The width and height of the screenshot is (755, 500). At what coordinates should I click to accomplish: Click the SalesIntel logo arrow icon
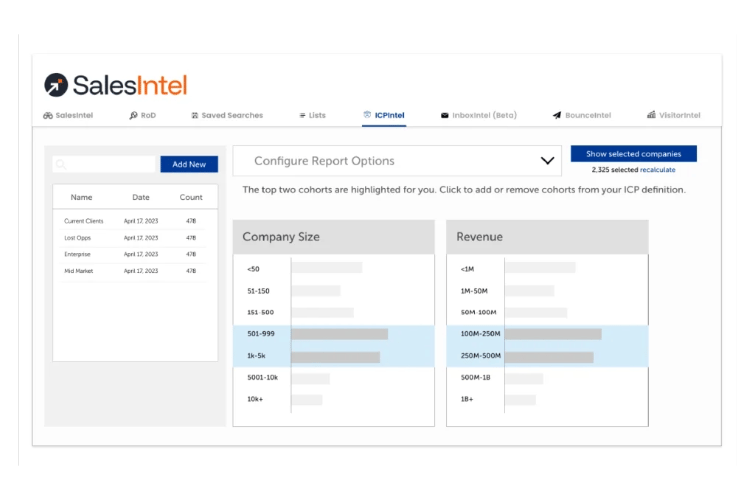coord(56,85)
